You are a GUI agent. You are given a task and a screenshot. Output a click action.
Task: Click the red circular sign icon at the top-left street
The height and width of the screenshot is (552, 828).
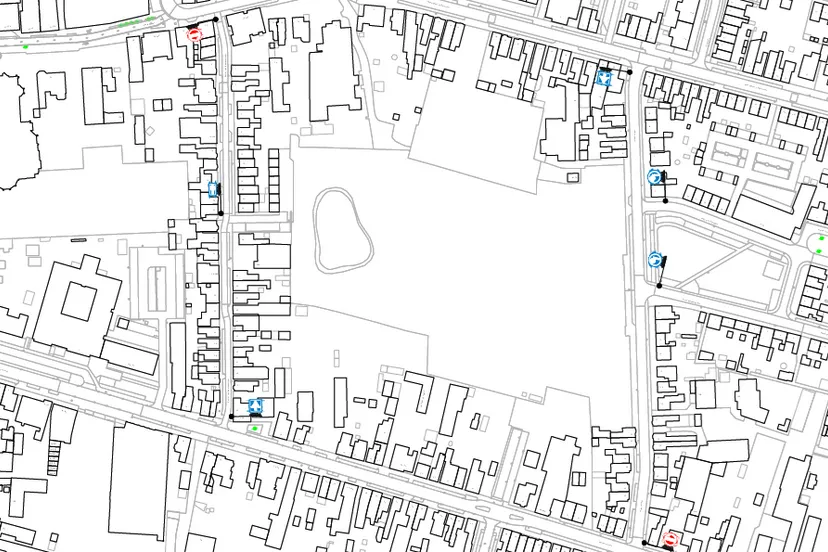[x=195, y=34]
